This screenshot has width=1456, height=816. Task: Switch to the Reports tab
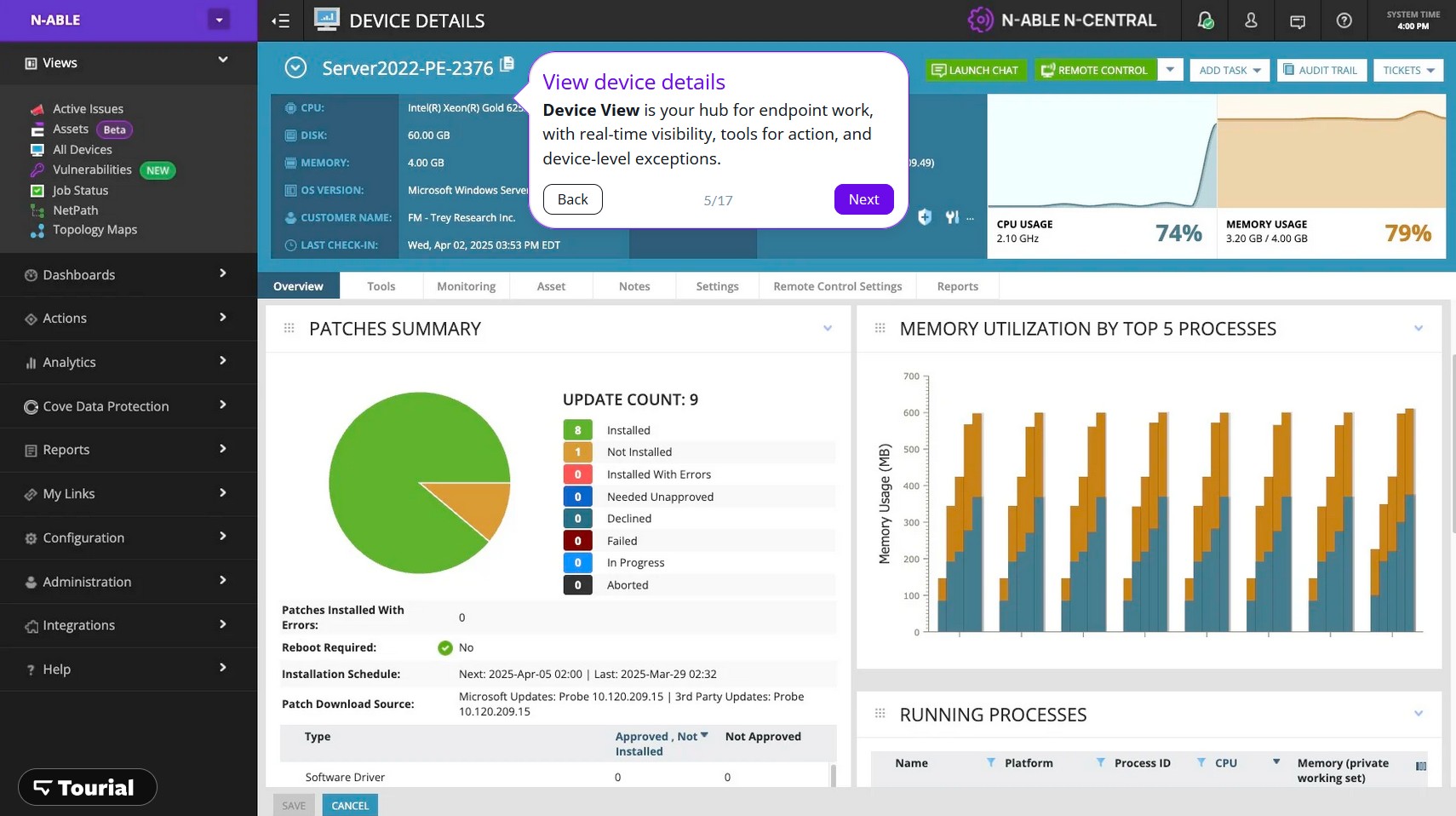(x=957, y=286)
